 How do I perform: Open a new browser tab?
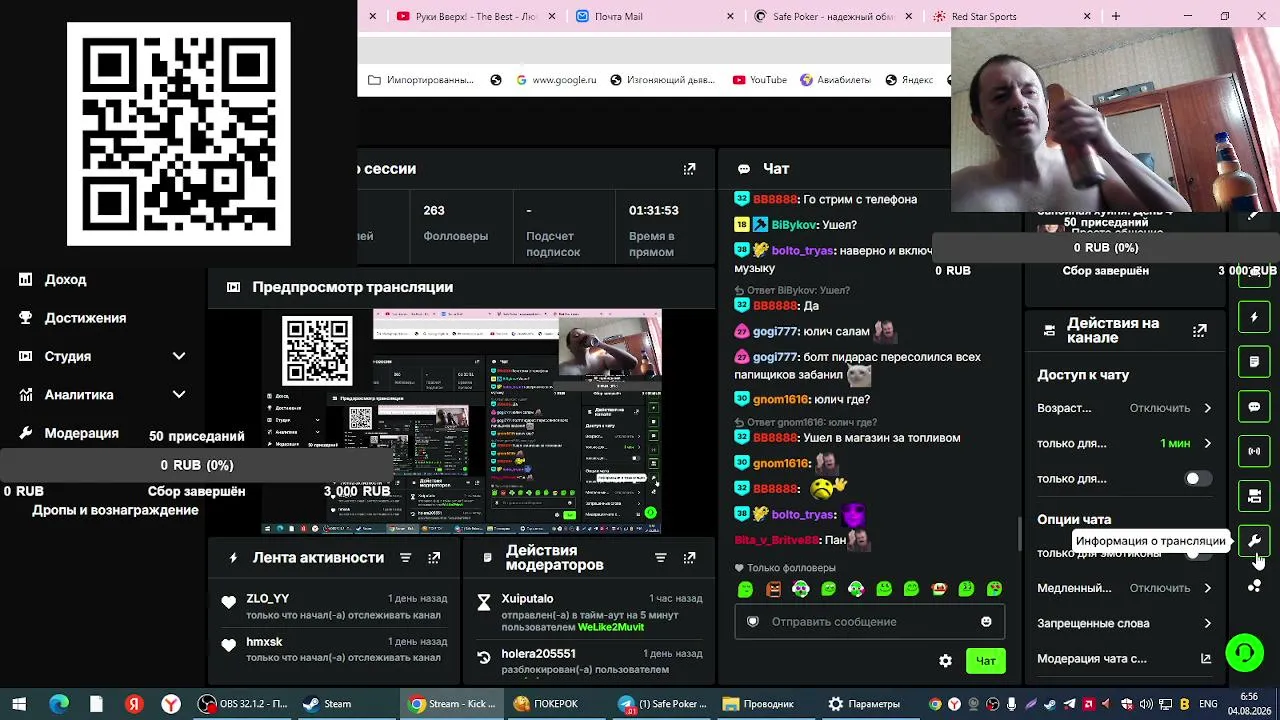click(x=1116, y=16)
